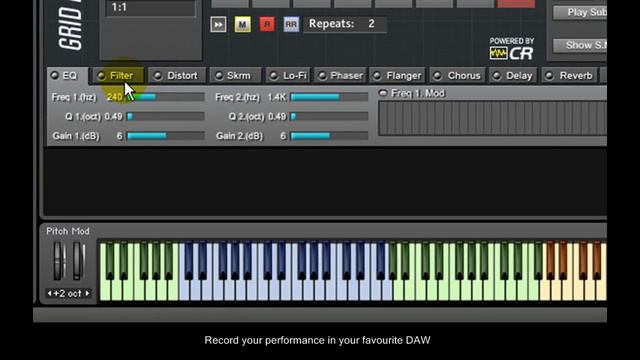Increase octave with right arrow
This screenshot has width=640, height=360.
pos(87,293)
